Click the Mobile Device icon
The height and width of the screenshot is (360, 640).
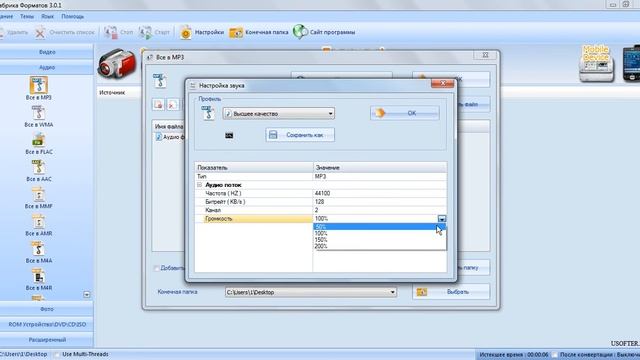pos(596,64)
